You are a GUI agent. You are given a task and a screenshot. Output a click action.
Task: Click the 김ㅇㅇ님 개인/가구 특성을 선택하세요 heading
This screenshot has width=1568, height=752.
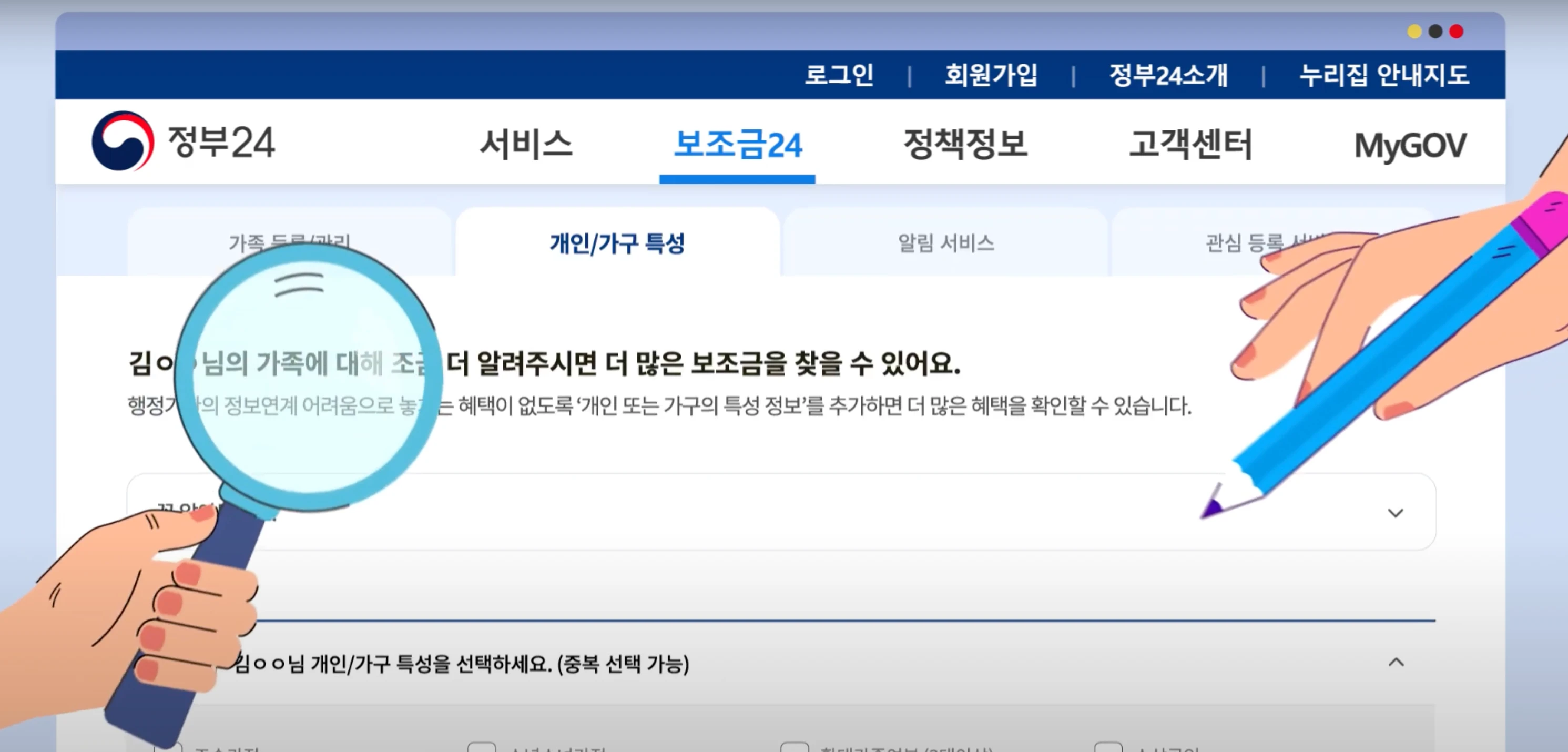(461, 663)
